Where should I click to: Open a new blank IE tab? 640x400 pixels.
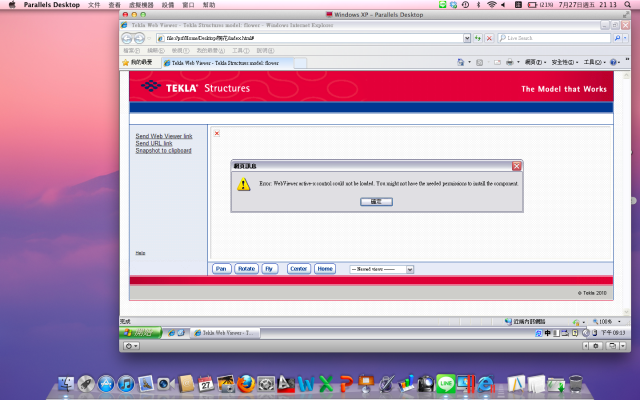[300, 63]
